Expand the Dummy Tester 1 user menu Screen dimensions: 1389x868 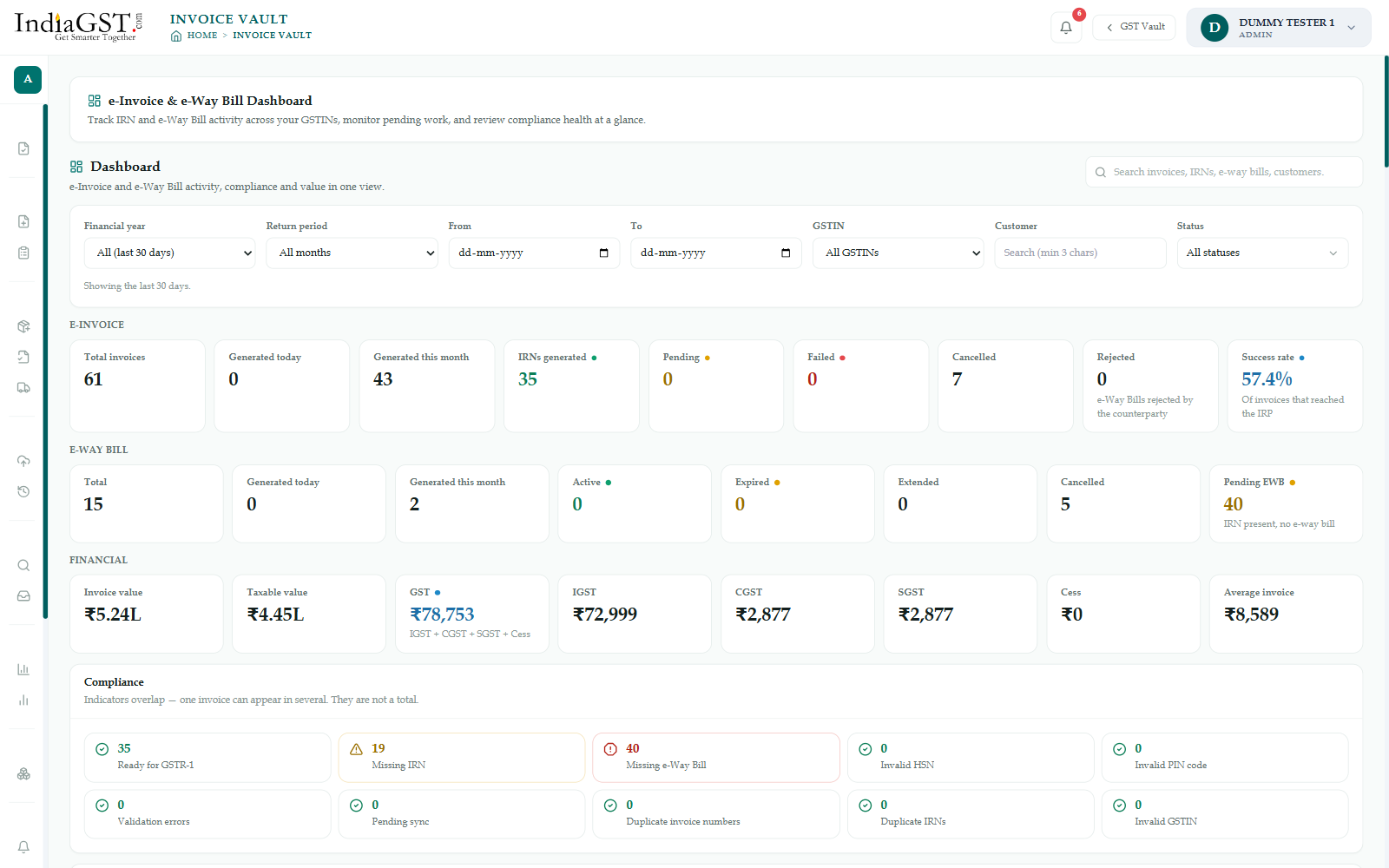[1279, 28]
